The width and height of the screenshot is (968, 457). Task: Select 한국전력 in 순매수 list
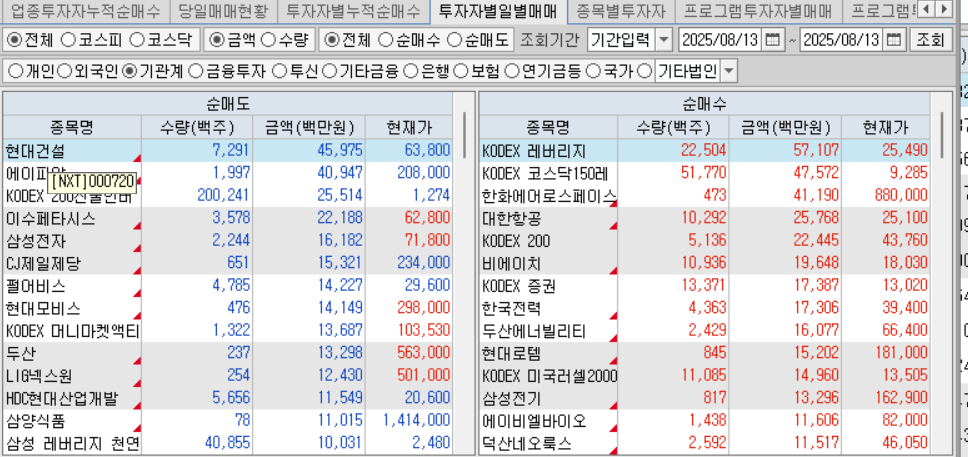(x=704, y=308)
